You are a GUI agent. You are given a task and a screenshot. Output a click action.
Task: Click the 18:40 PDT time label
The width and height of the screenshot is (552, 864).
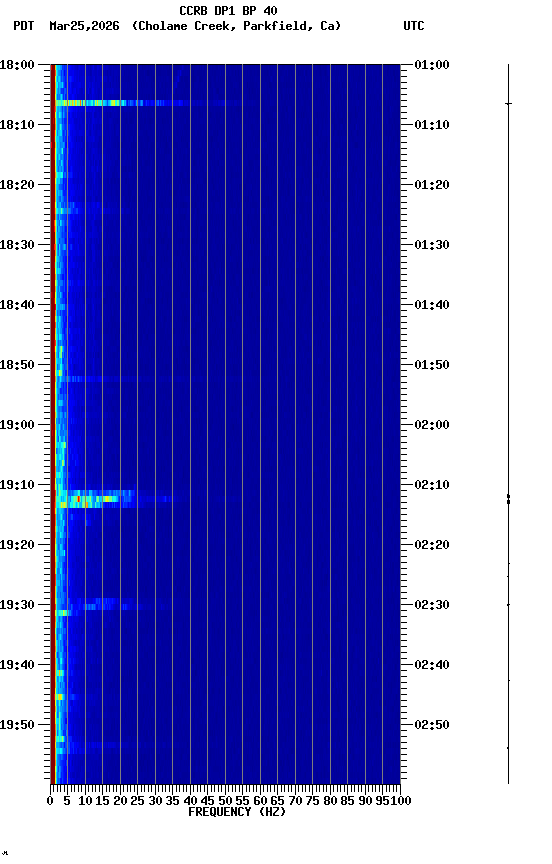(17, 305)
